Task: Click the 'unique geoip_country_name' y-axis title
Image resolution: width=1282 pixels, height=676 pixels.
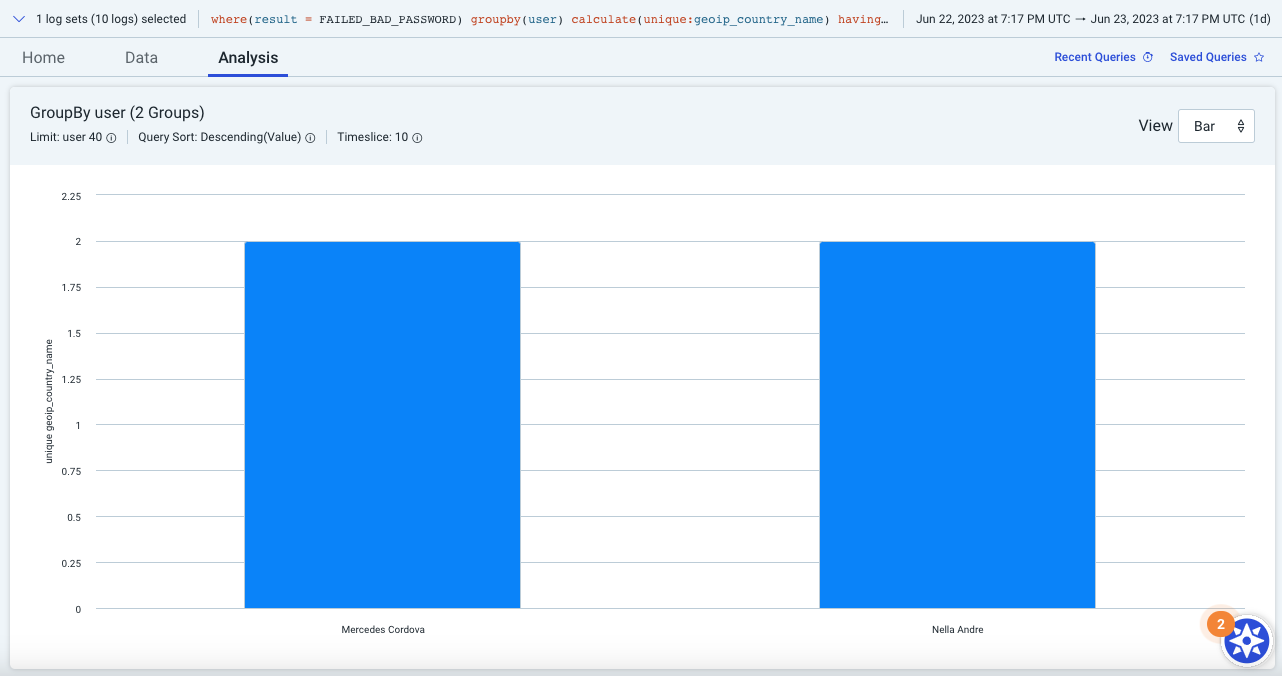Action: point(48,402)
